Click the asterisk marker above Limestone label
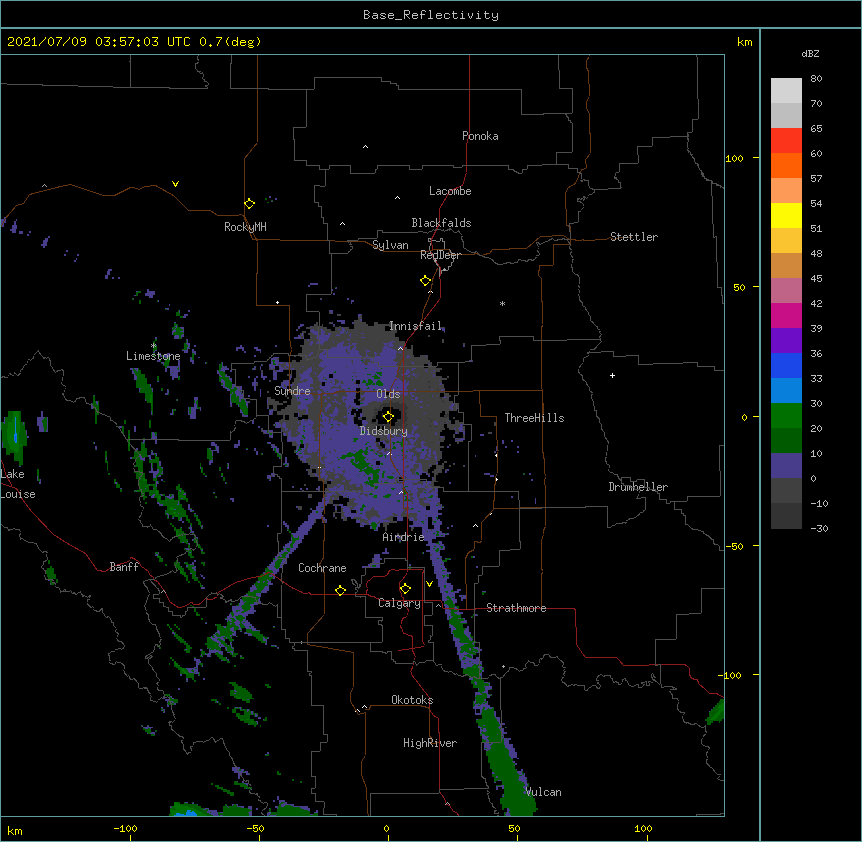The height and width of the screenshot is (842, 862). [x=154, y=346]
